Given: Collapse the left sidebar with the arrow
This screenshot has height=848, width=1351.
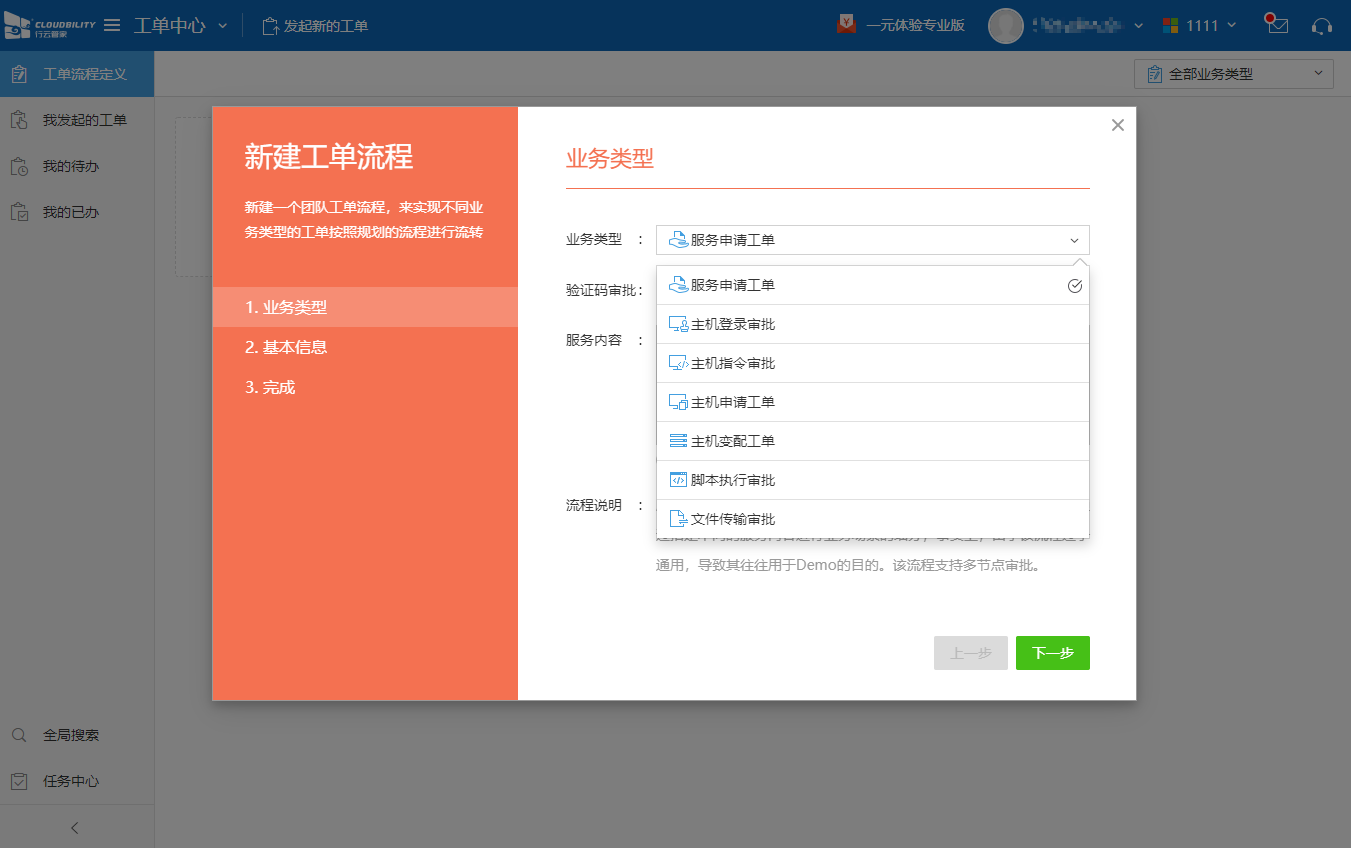Looking at the screenshot, I should click(75, 828).
